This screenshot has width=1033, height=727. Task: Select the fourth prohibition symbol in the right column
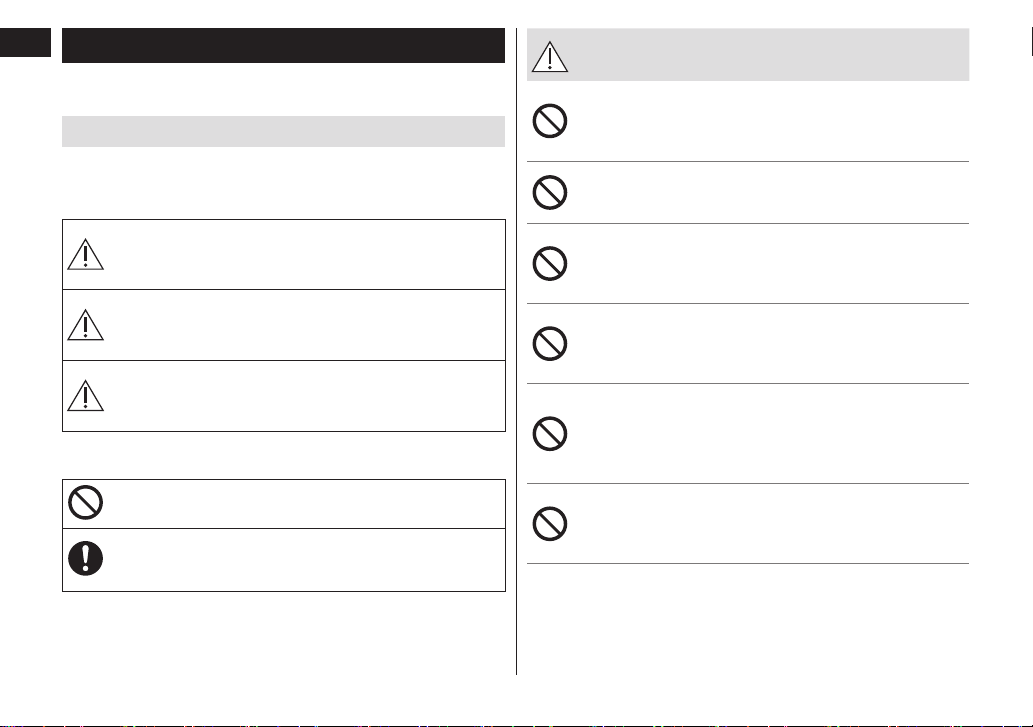[549, 343]
